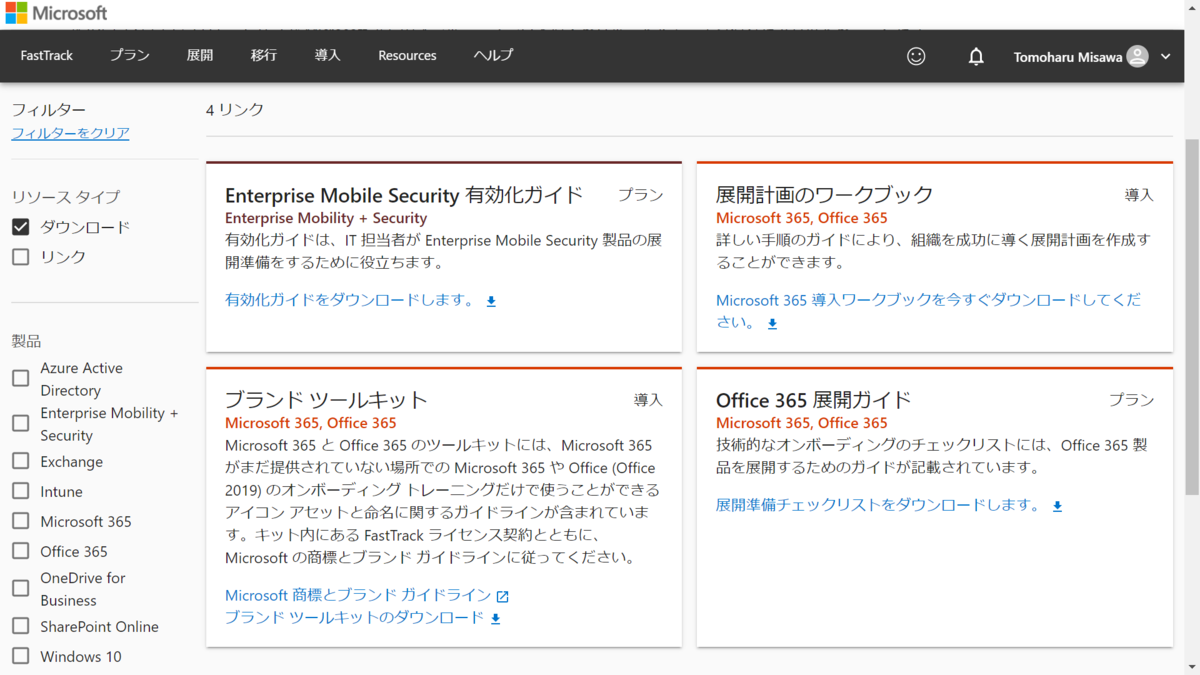The image size is (1200, 675).
Task: Click the フィルター heading
Action: coord(48,110)
